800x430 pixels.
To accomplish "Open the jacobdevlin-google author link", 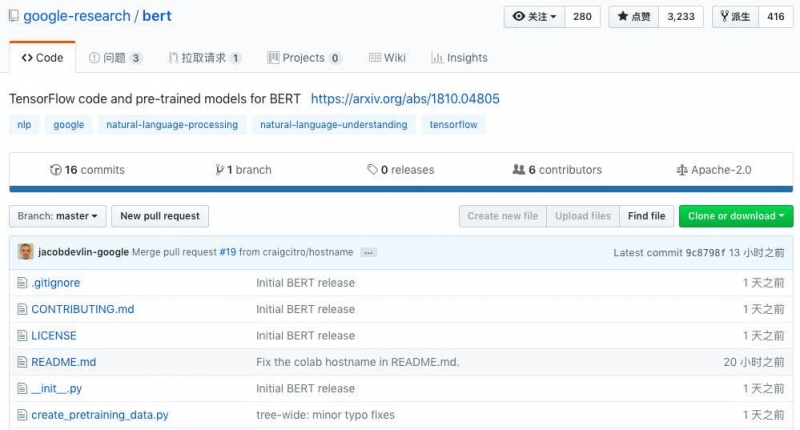I will [x=83, y=252].
